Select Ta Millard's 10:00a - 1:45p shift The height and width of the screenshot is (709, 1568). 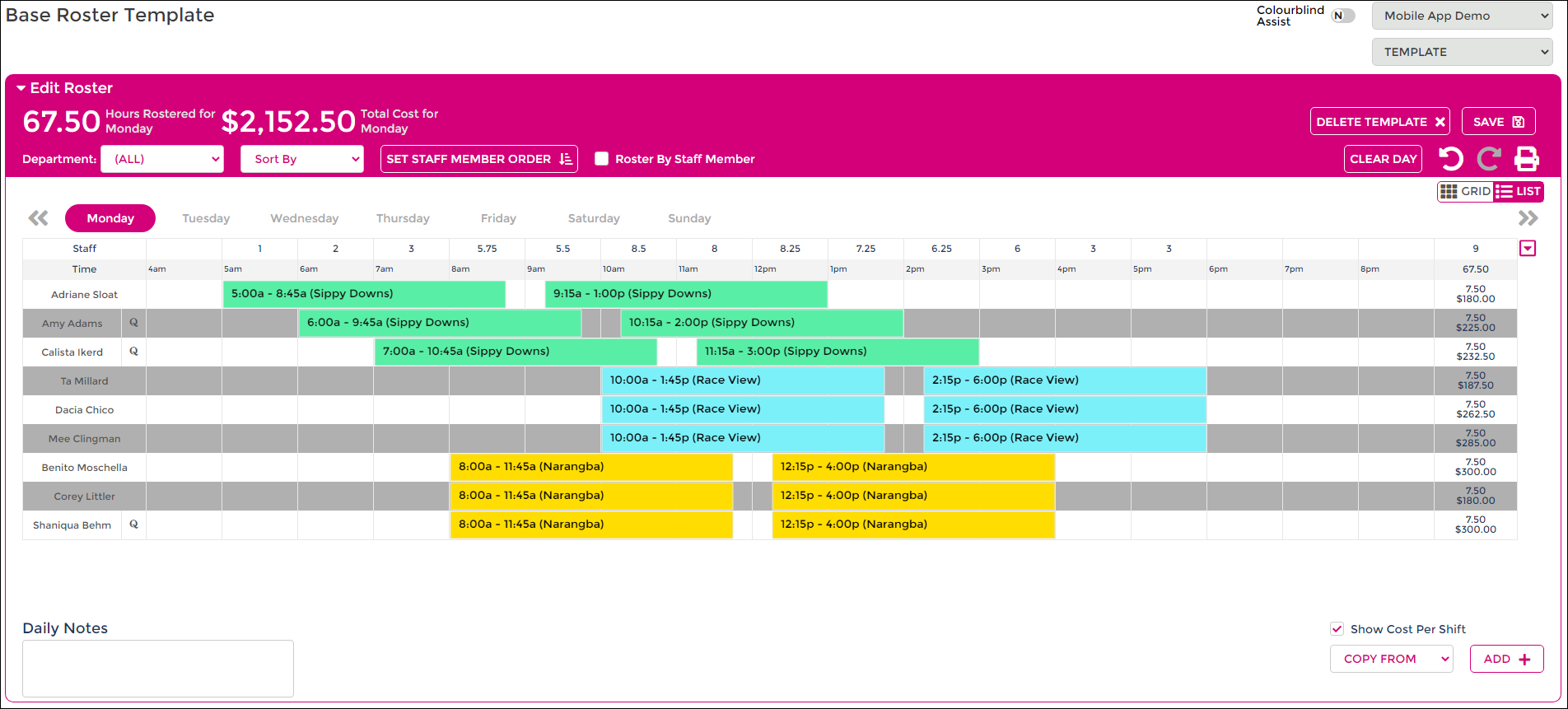point(743,380)
